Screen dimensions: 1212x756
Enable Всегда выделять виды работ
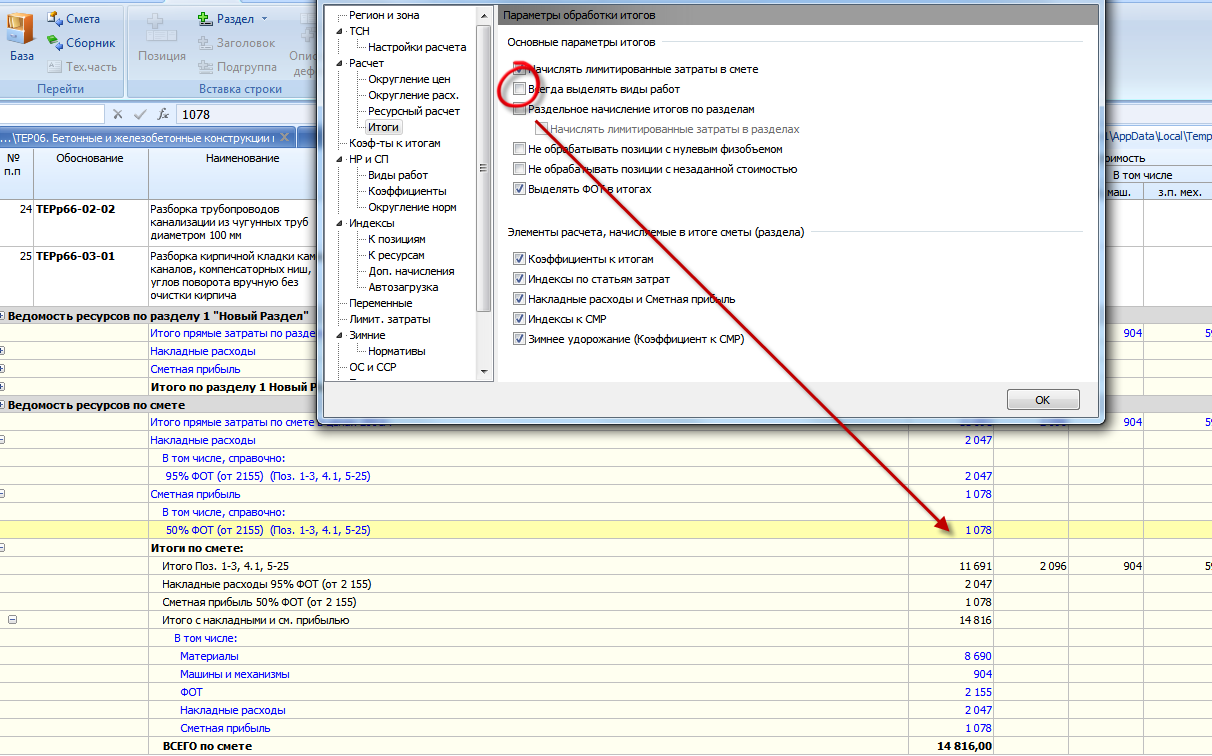click(x=519, y=89)
